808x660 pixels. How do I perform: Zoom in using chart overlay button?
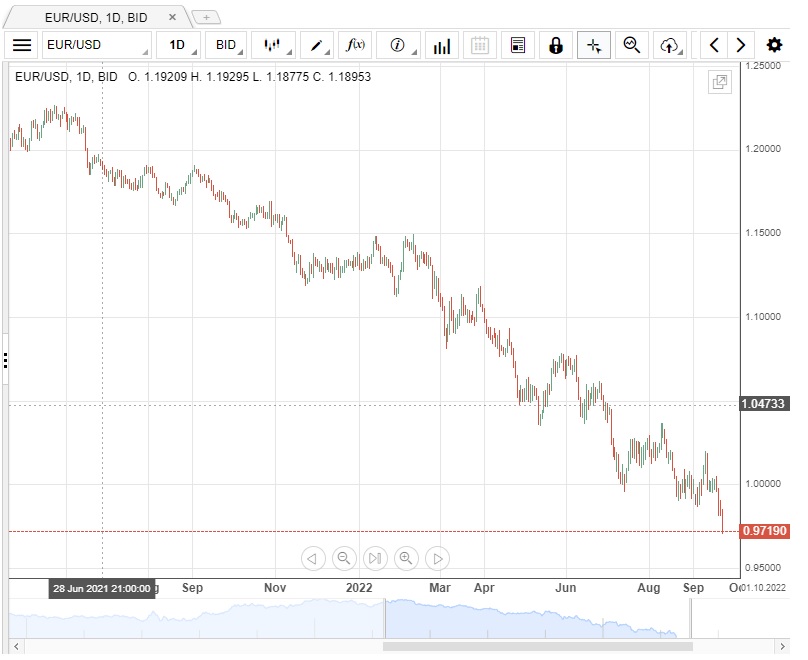click(x=406, y=558)
